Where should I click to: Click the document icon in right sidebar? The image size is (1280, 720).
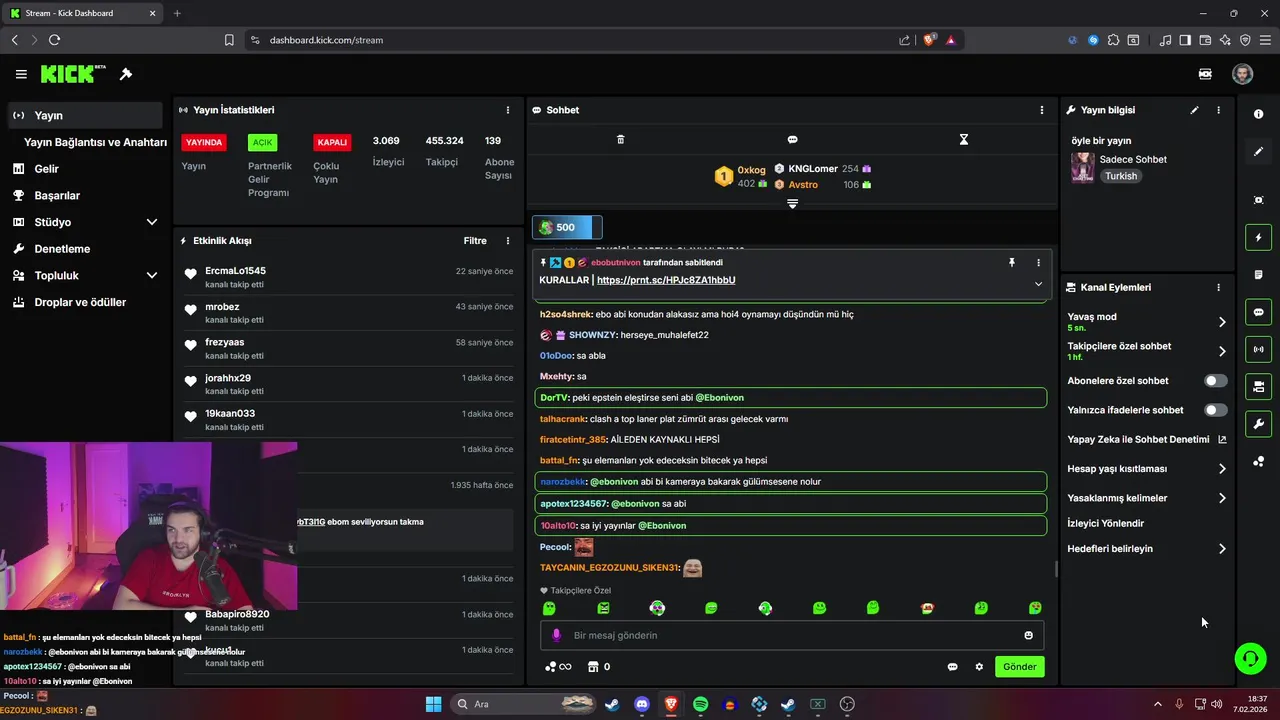coord(1258,274)
